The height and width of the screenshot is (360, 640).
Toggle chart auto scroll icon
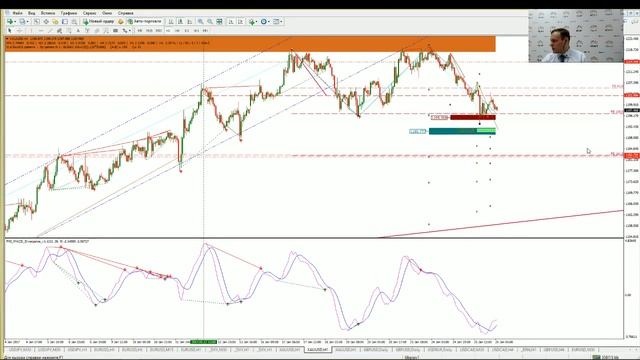coord(231,21)
